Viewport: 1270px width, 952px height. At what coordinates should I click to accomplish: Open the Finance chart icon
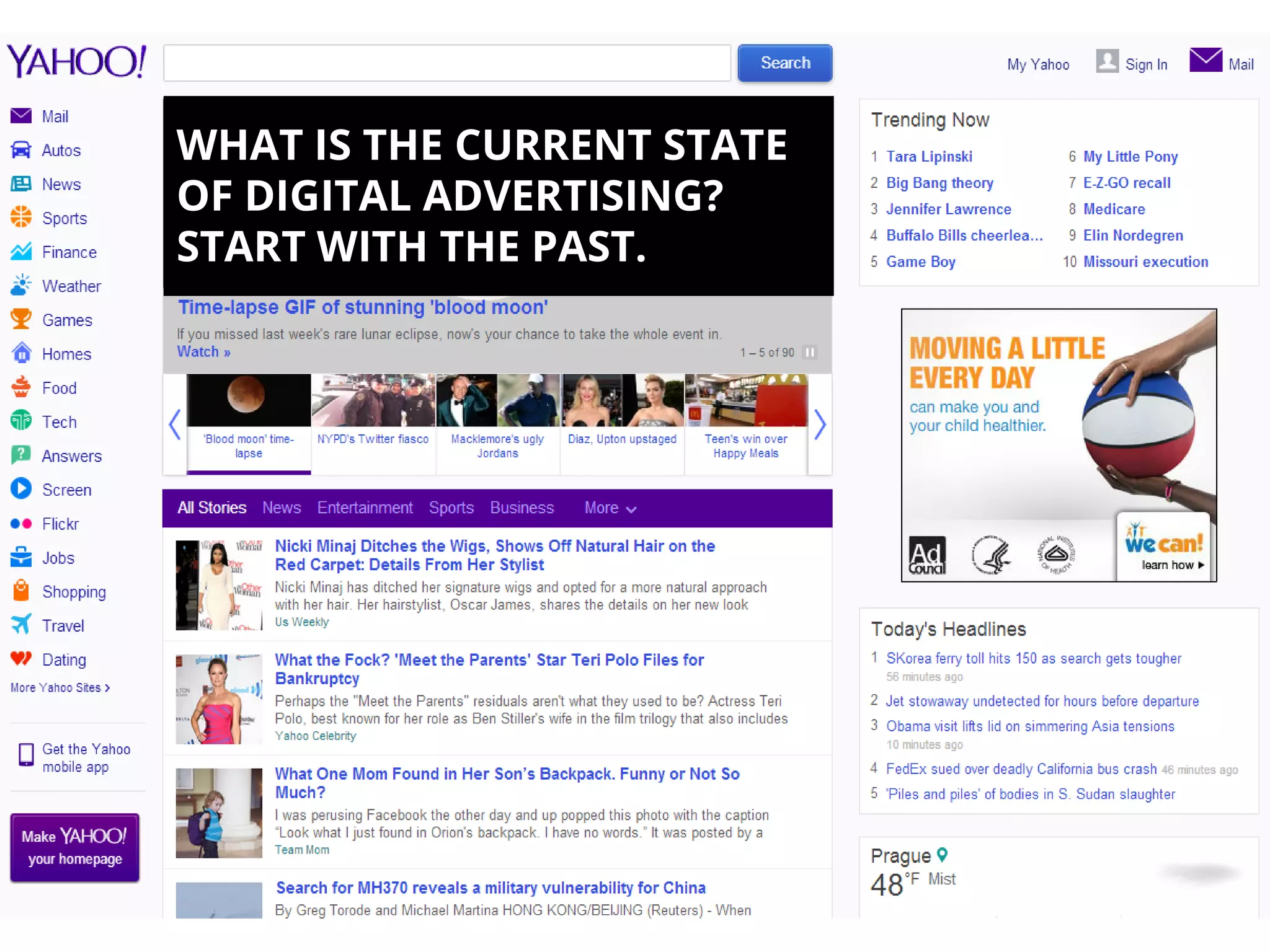click(21, 252)
